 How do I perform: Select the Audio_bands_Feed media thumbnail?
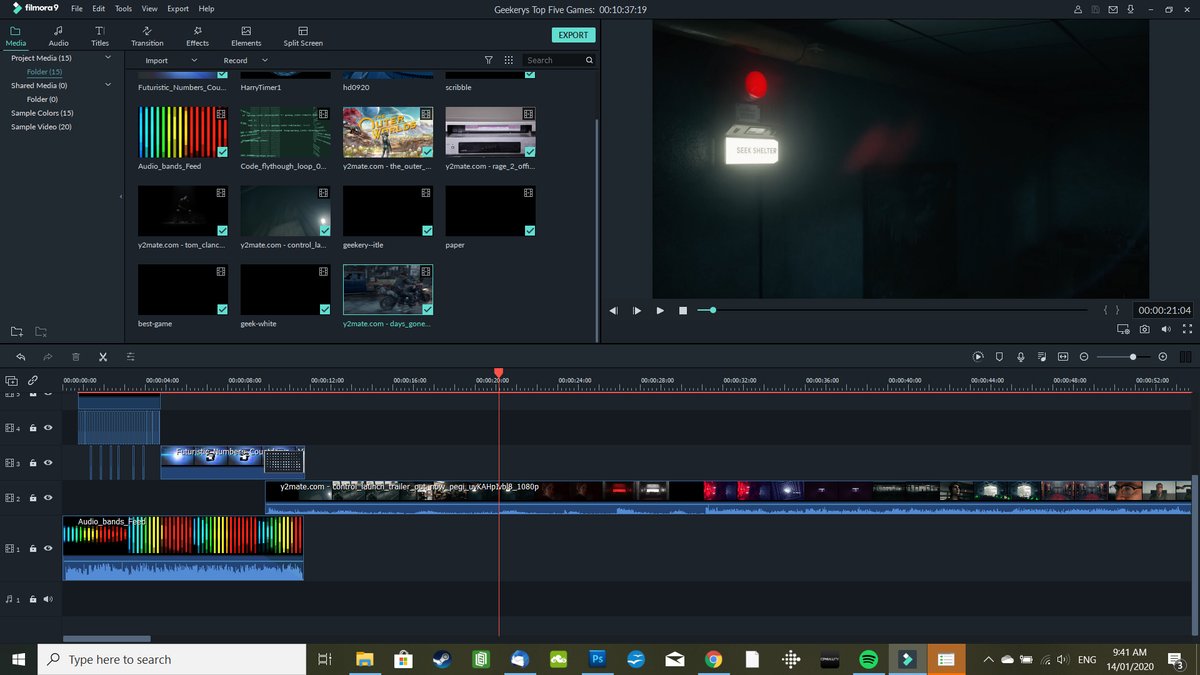click(183, 132)
